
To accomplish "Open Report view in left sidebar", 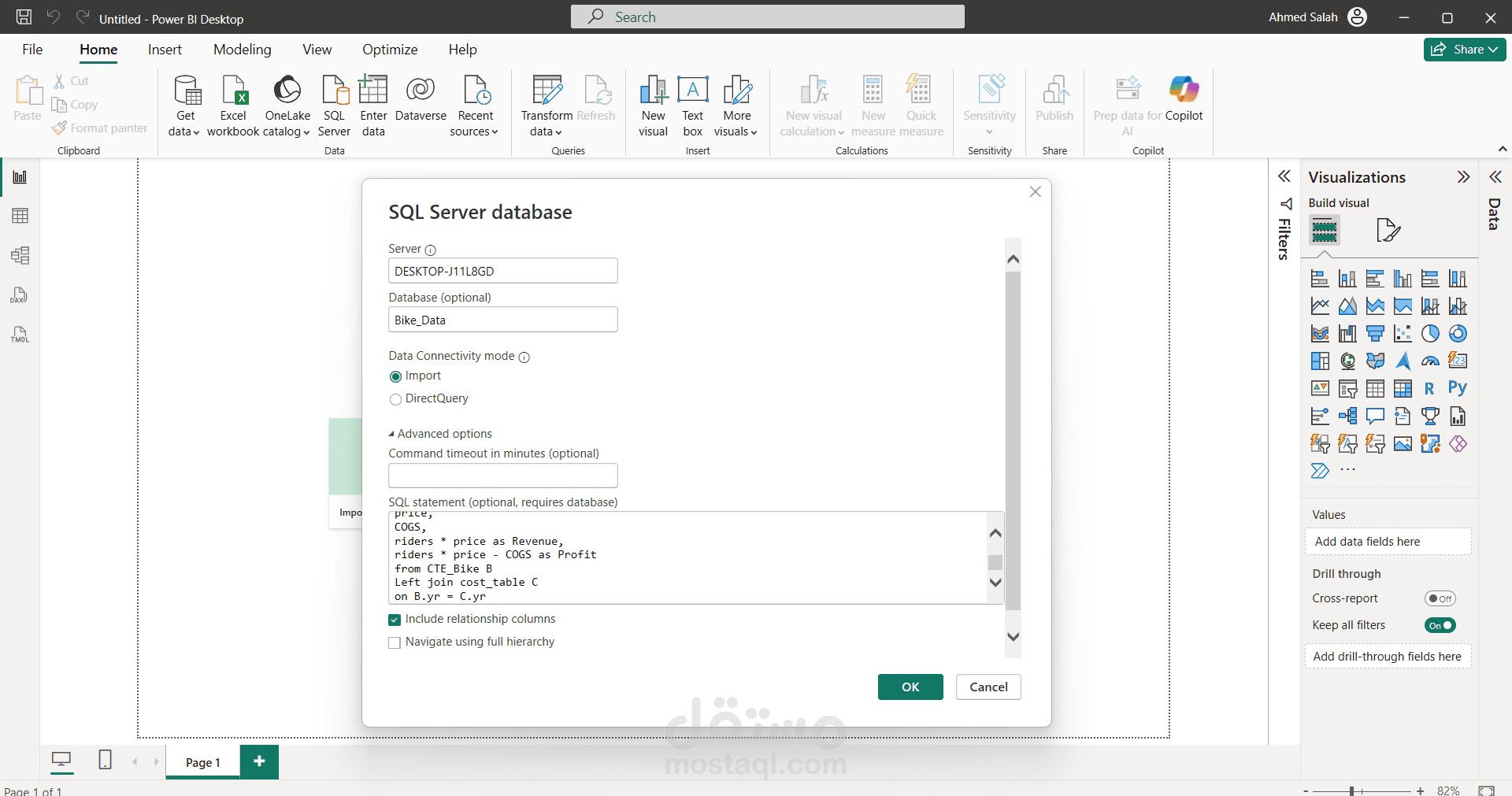I will tap(20, 177).
